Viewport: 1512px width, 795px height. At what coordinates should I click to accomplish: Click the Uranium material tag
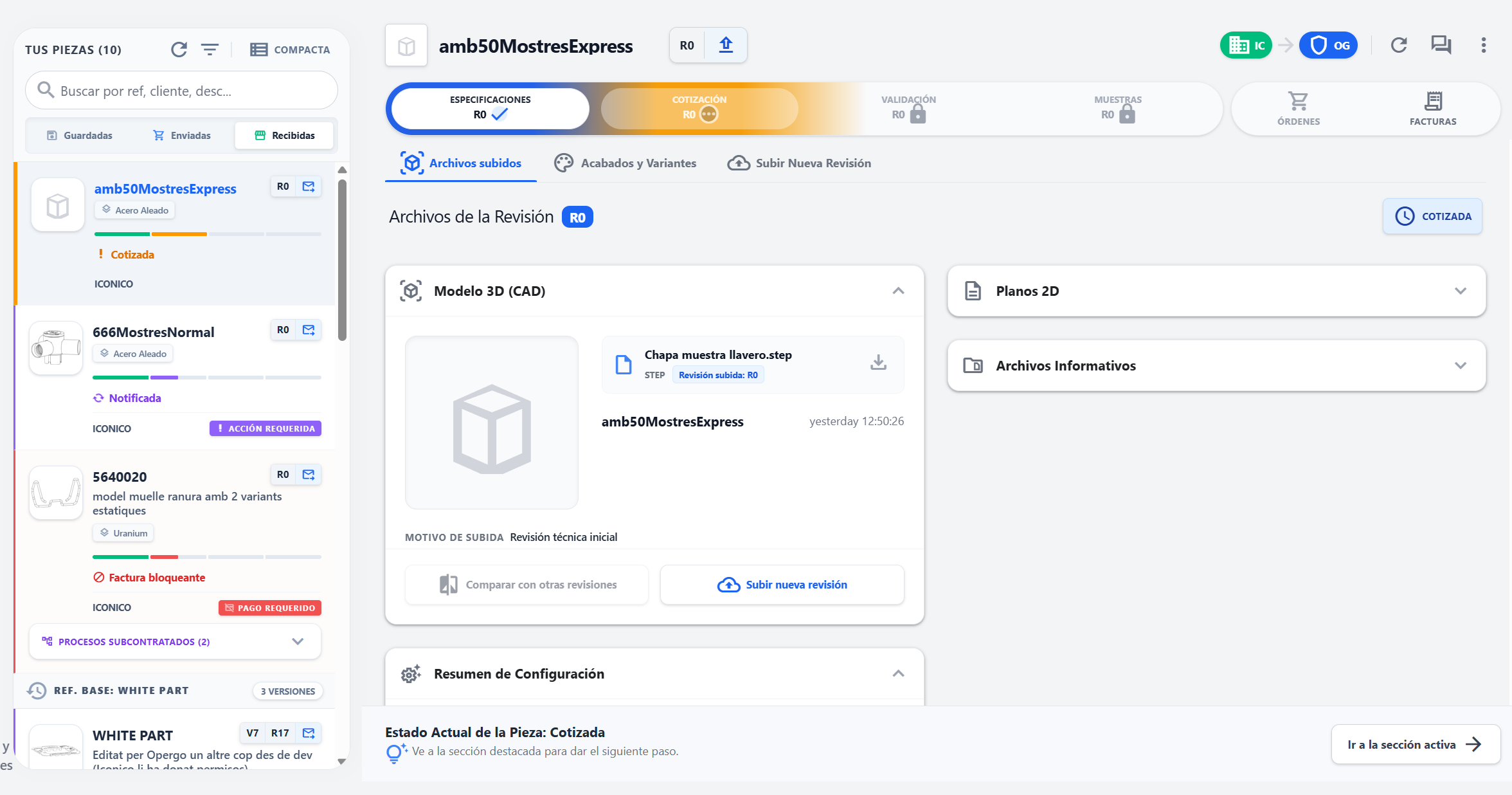pyautogui.click(x=123, y=533)
